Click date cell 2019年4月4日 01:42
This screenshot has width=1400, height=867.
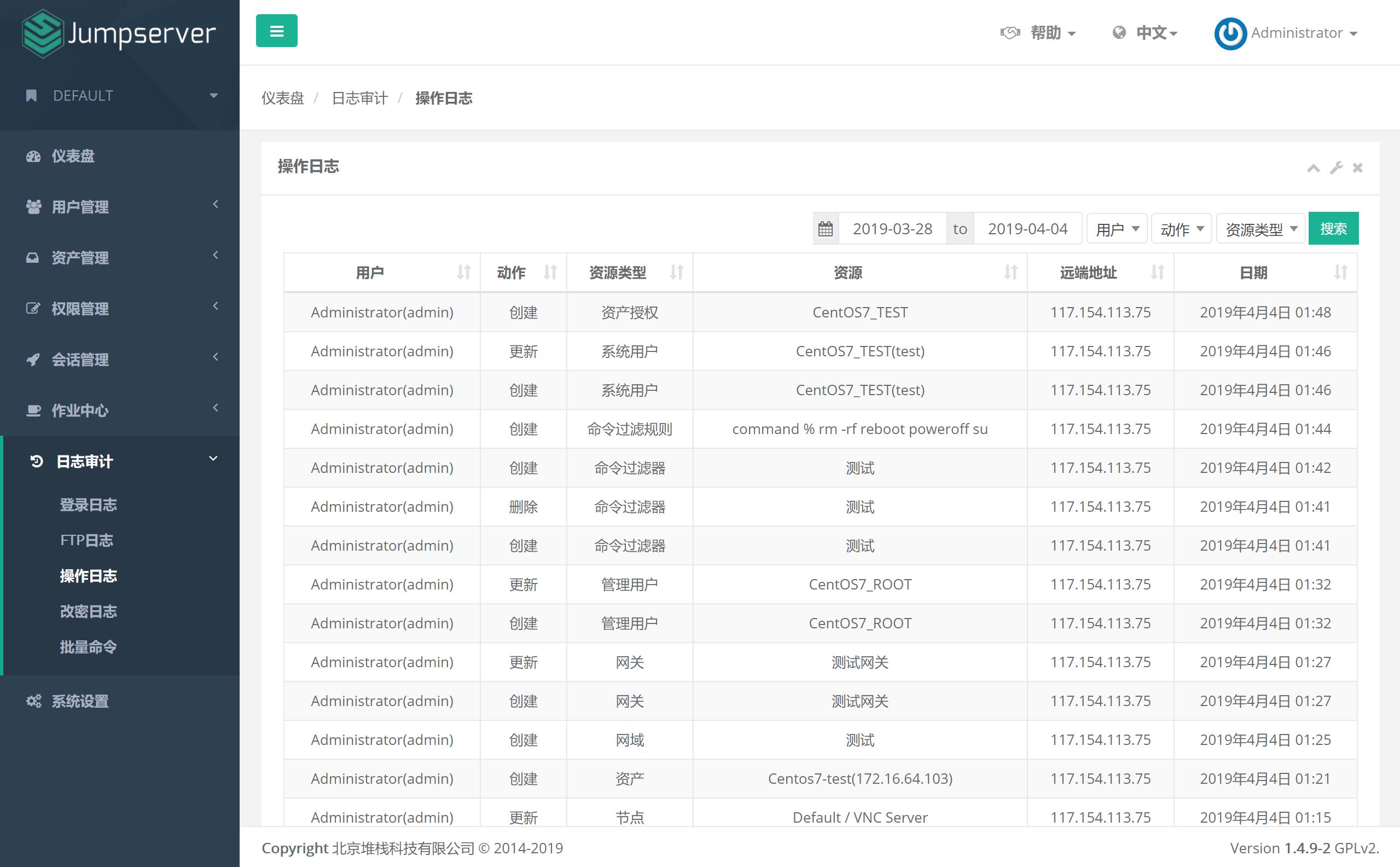click(x=1265, y=468)
